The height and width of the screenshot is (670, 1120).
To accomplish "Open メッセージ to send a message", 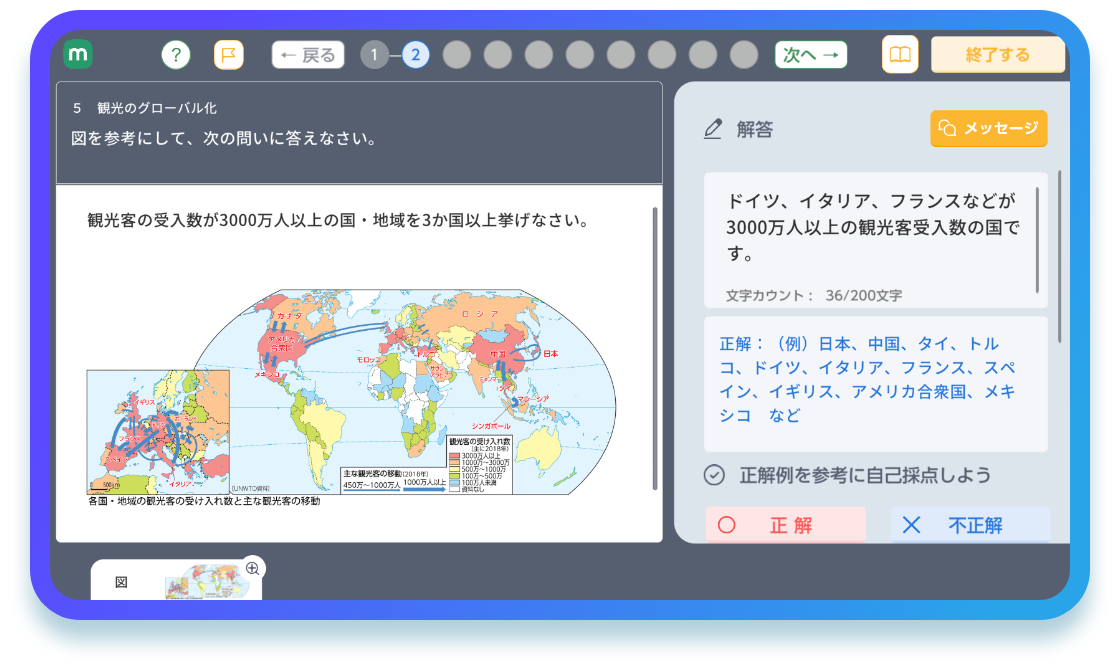I will (x=988, y=128).
